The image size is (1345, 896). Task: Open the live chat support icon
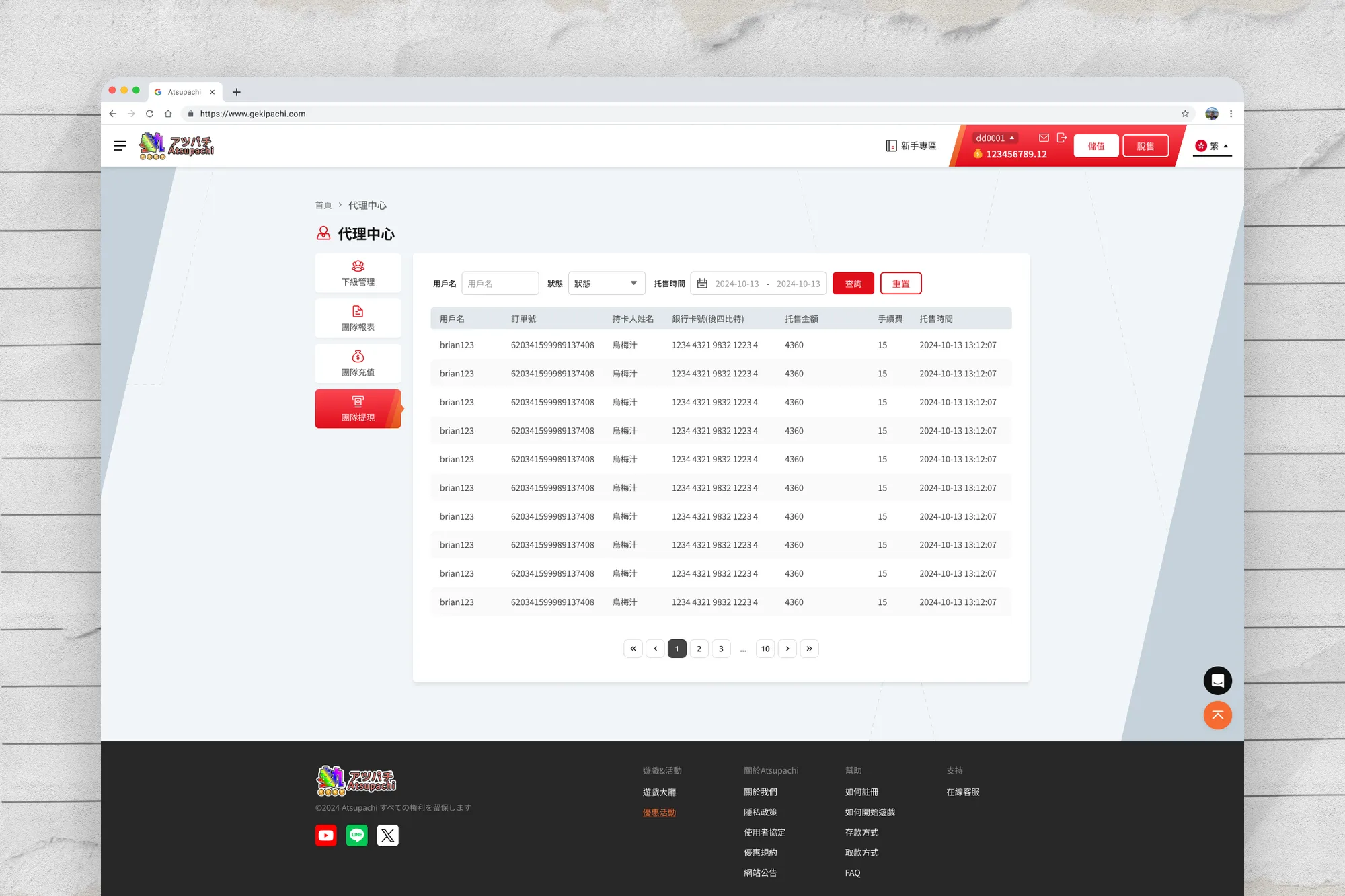tap(1217, 681)
